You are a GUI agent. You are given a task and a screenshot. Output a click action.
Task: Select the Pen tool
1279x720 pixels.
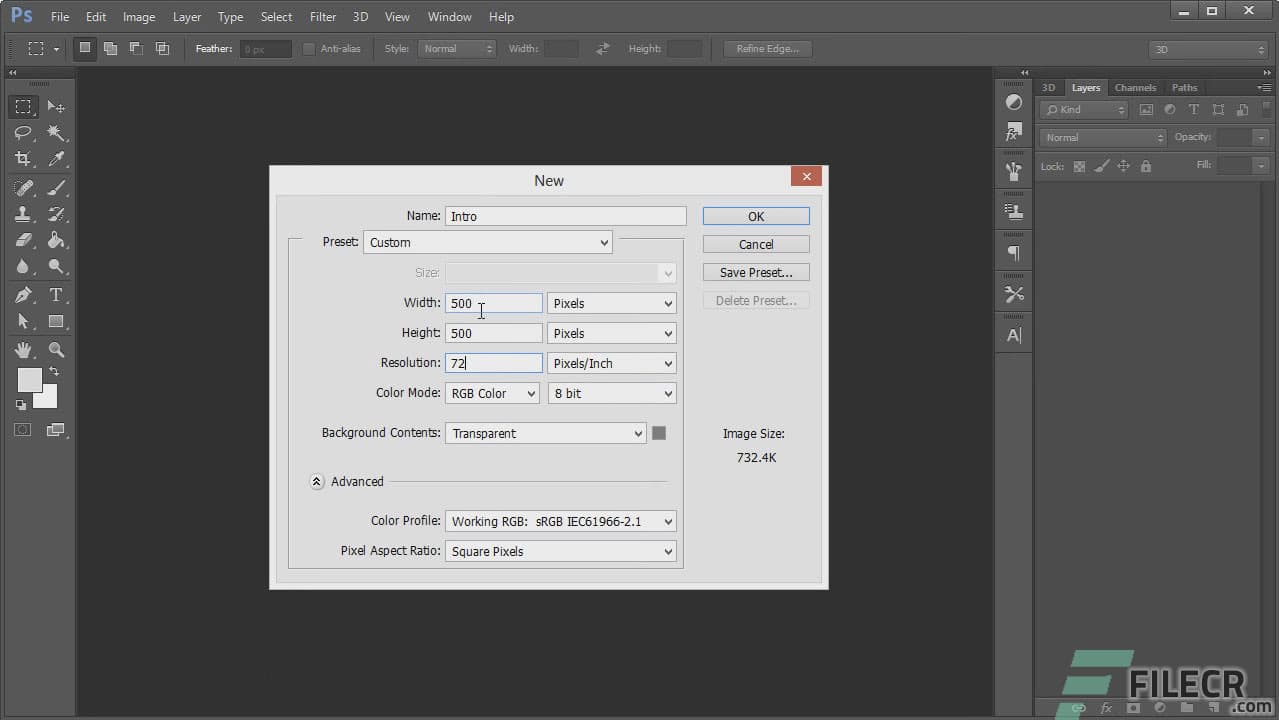tap(22, 294)
